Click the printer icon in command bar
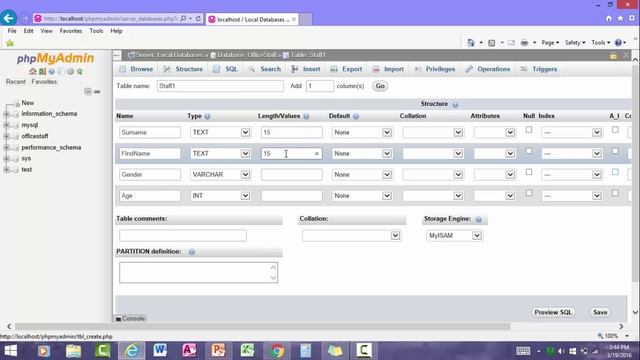640x360 pixels. (524, 42)
